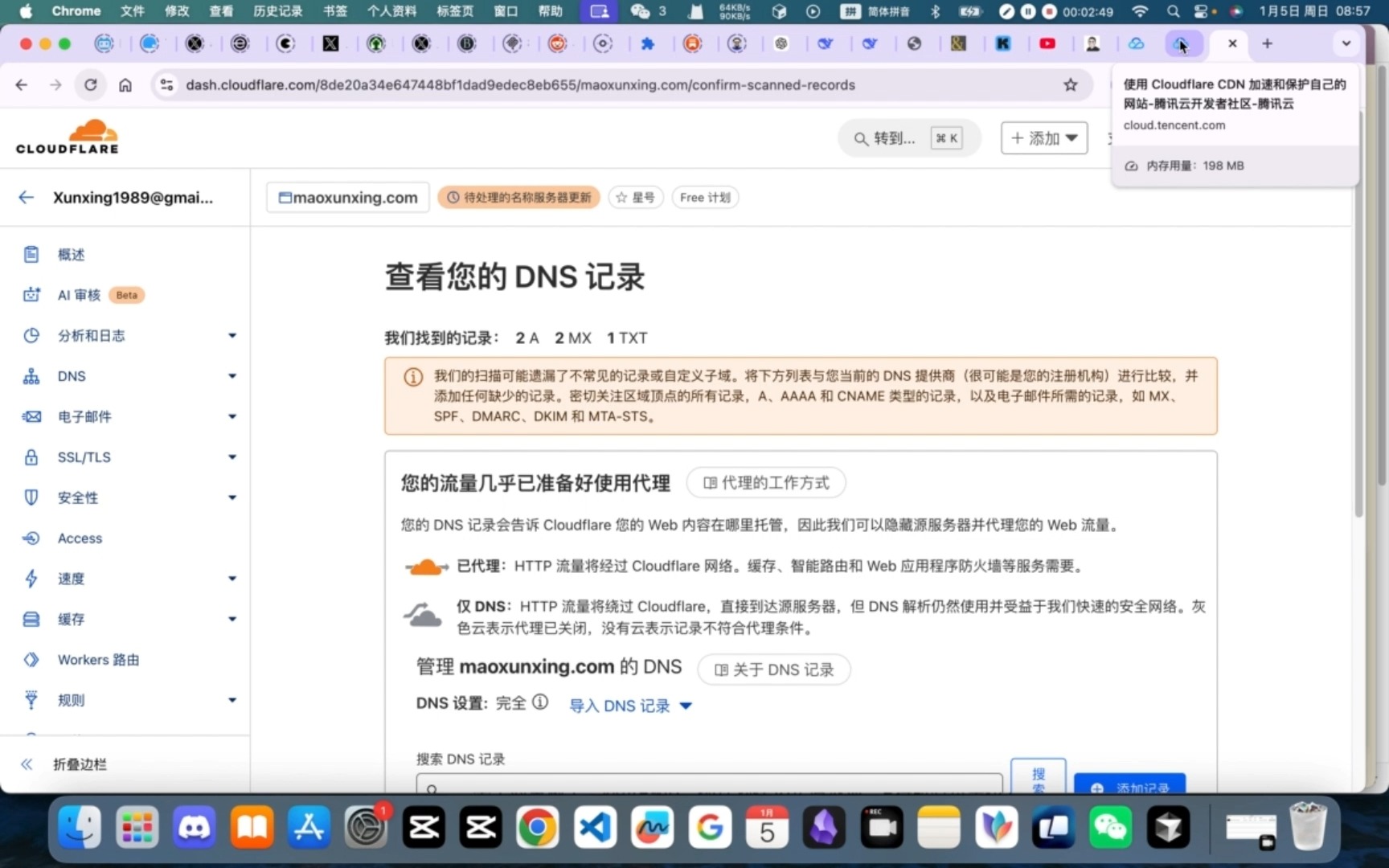Expand the 导入 DNS 记录 dropdown
1389x868 pixels.
click(x=629, y=705)
